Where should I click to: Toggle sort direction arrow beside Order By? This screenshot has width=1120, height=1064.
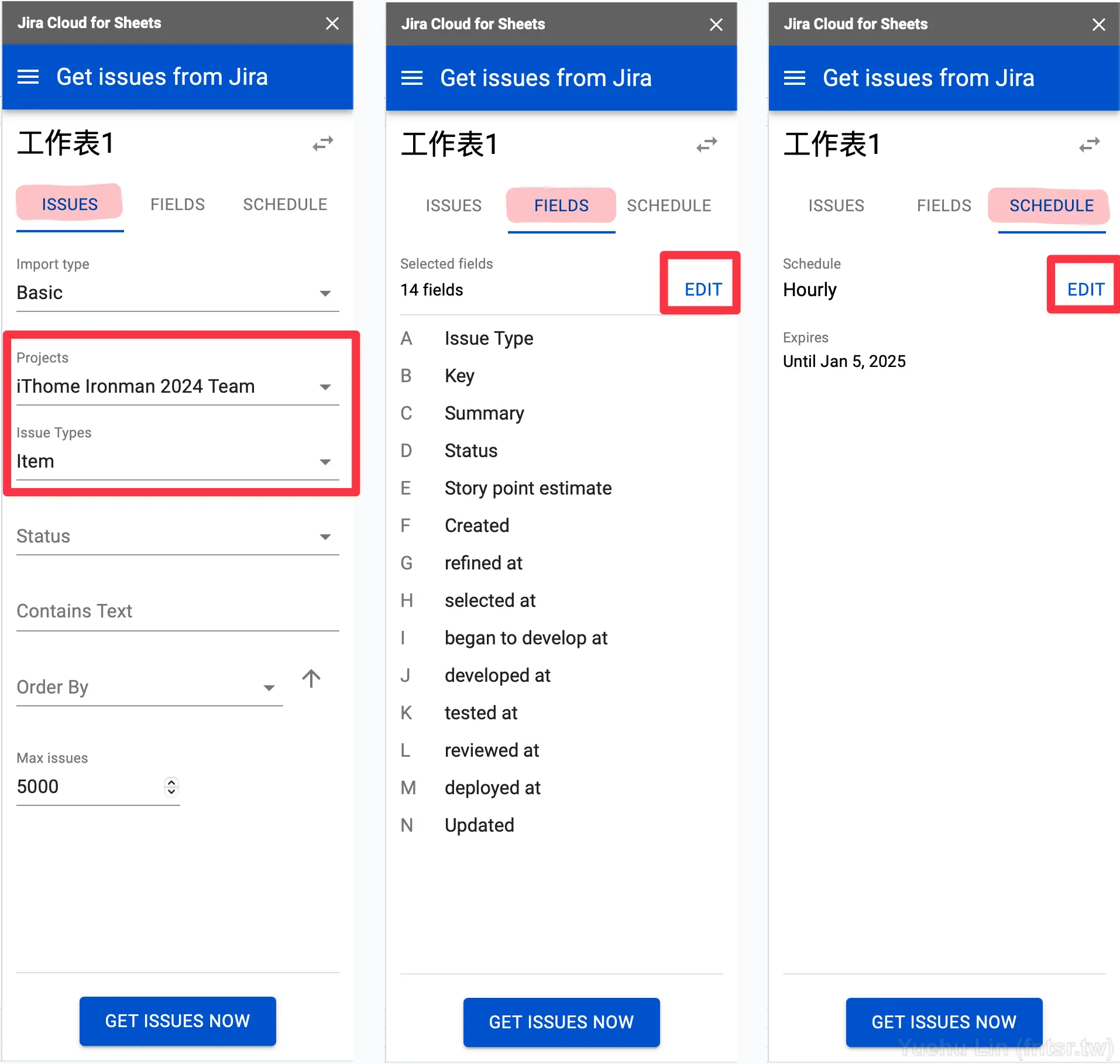311,678
